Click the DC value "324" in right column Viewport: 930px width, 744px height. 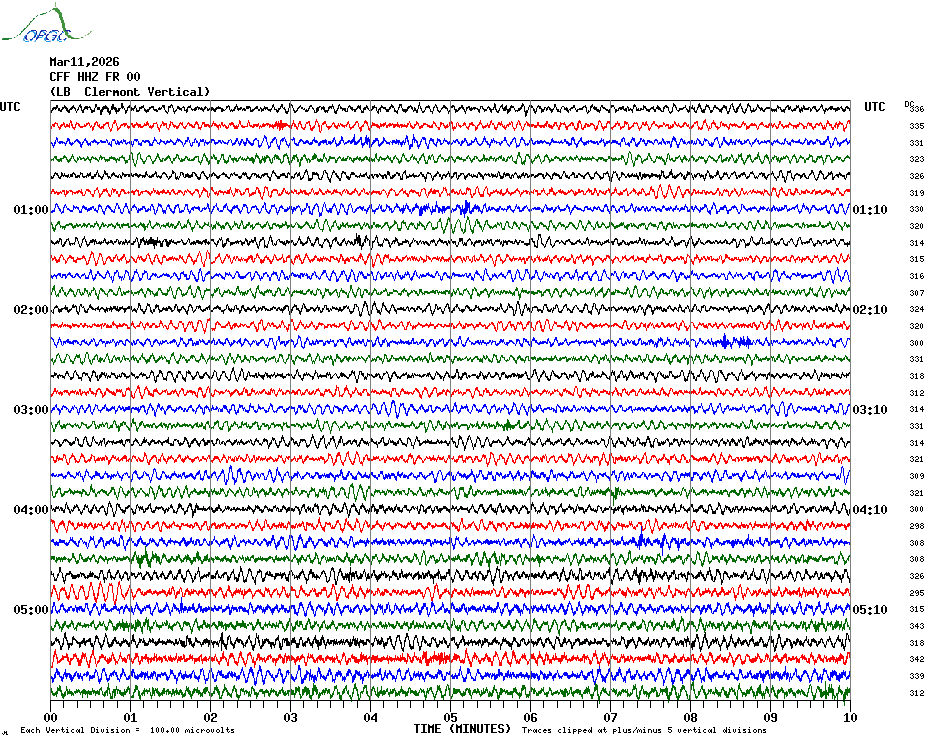[917, 310]
